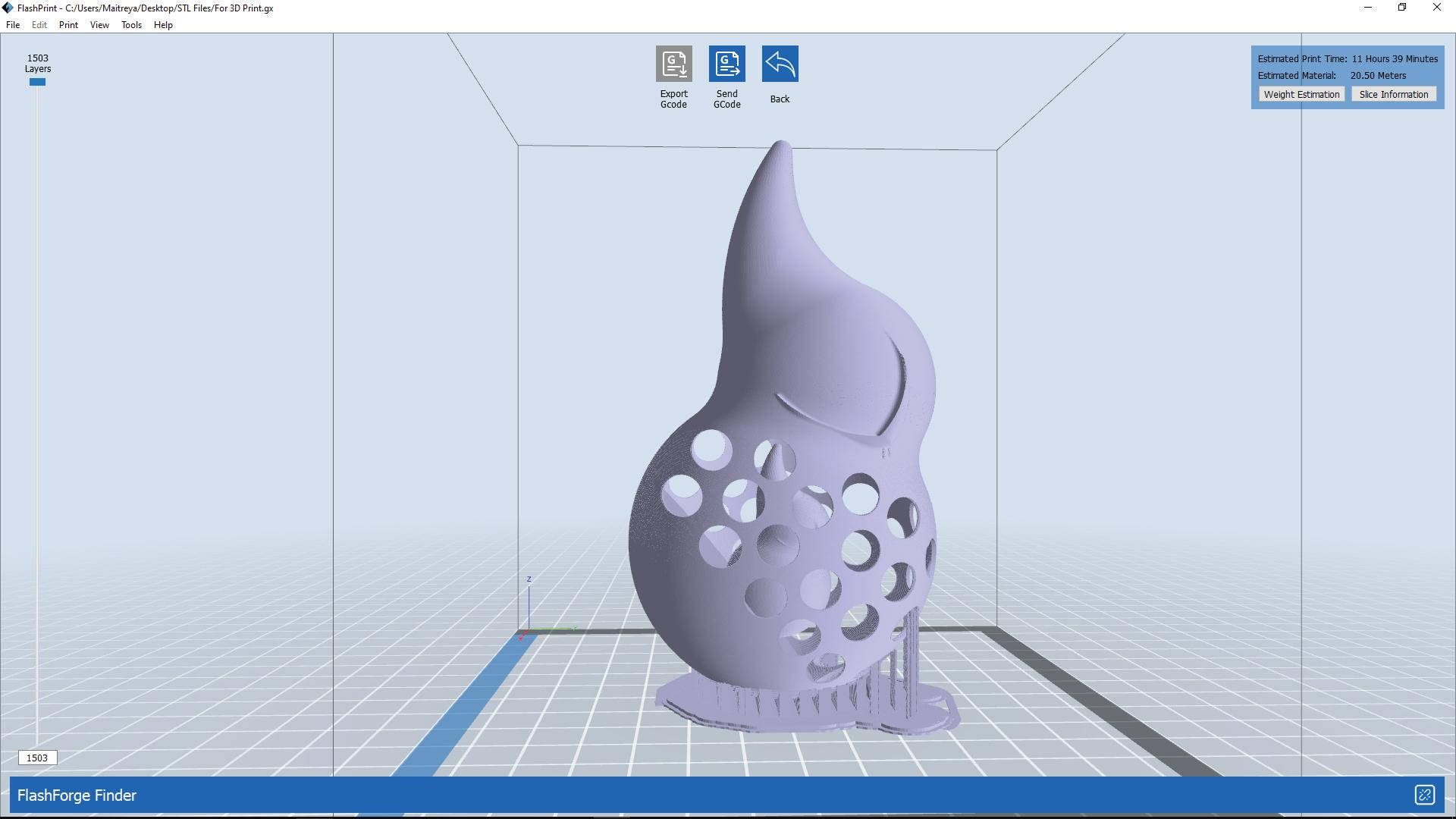Click the Export Gcode icon
This screenshot has height=819, width=1456.
(x=673, y=64)
